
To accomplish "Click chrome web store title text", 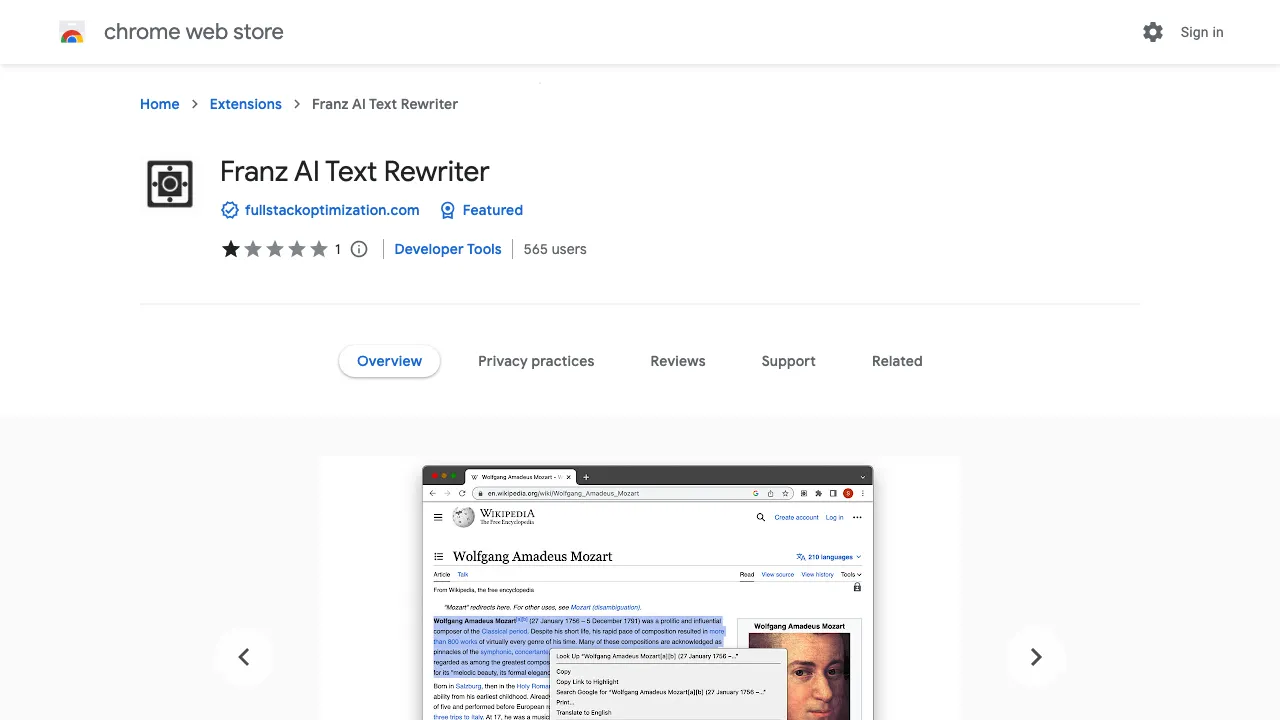I will click(194, 32).
